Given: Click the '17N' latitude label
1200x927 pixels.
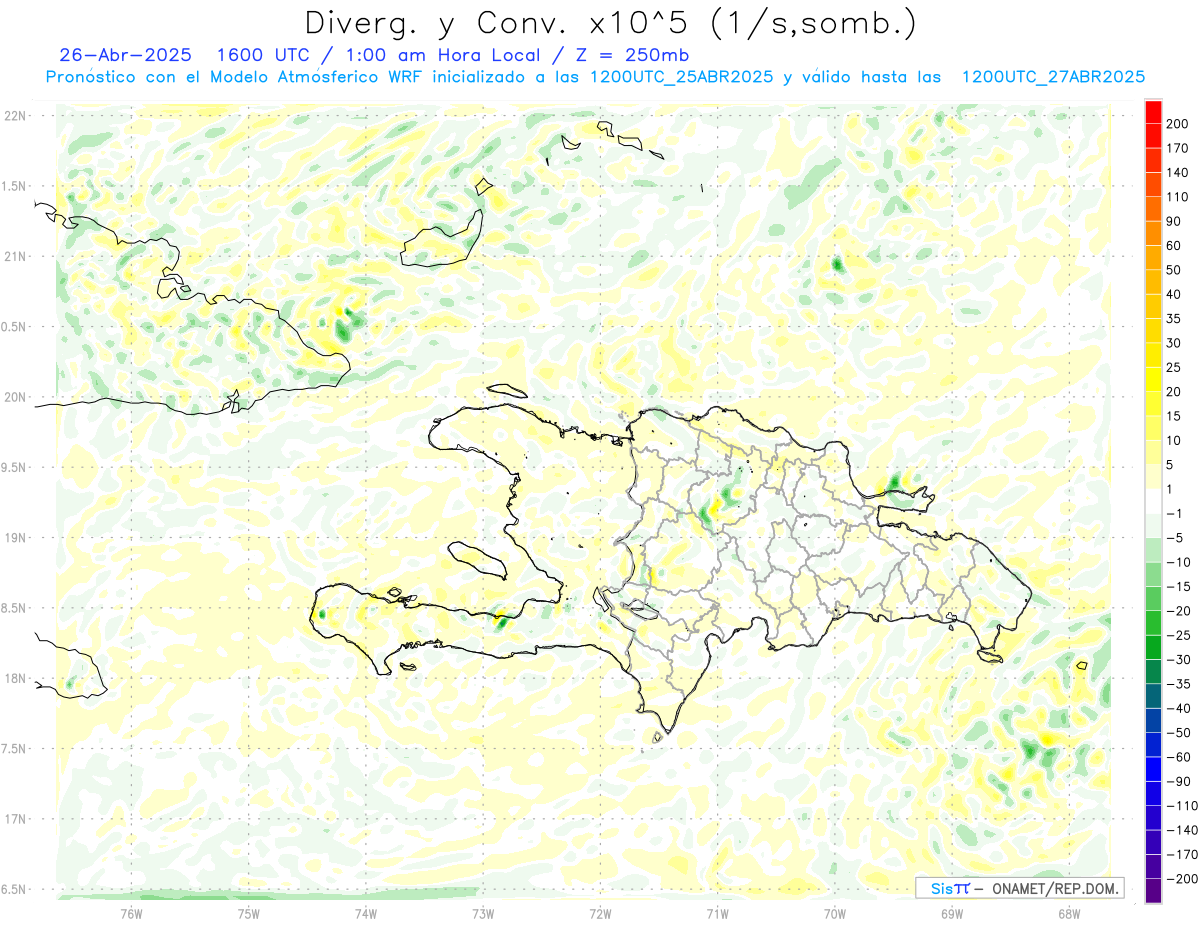Looking at the screenshot, I should [x=16, y=819].
